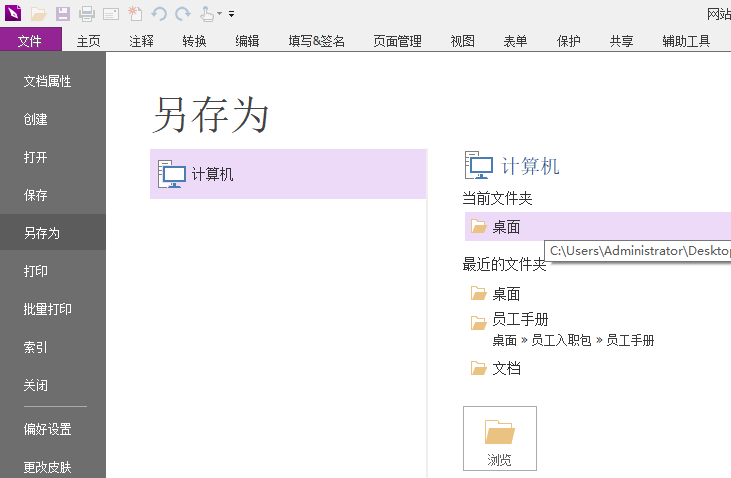Click the open folder icon in quick access toolbar
The width and height of the screenshot is (731, 478).
38,14
